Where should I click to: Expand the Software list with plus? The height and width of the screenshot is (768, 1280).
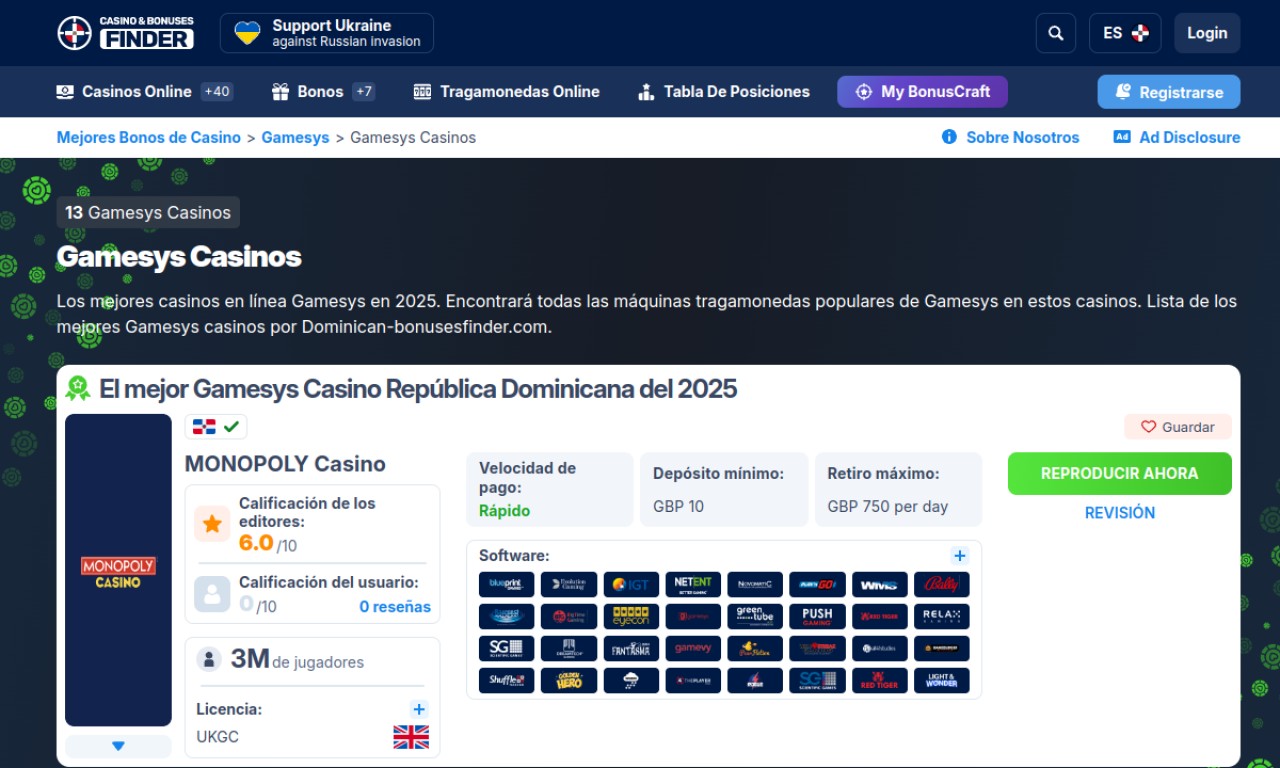[959, 556]
